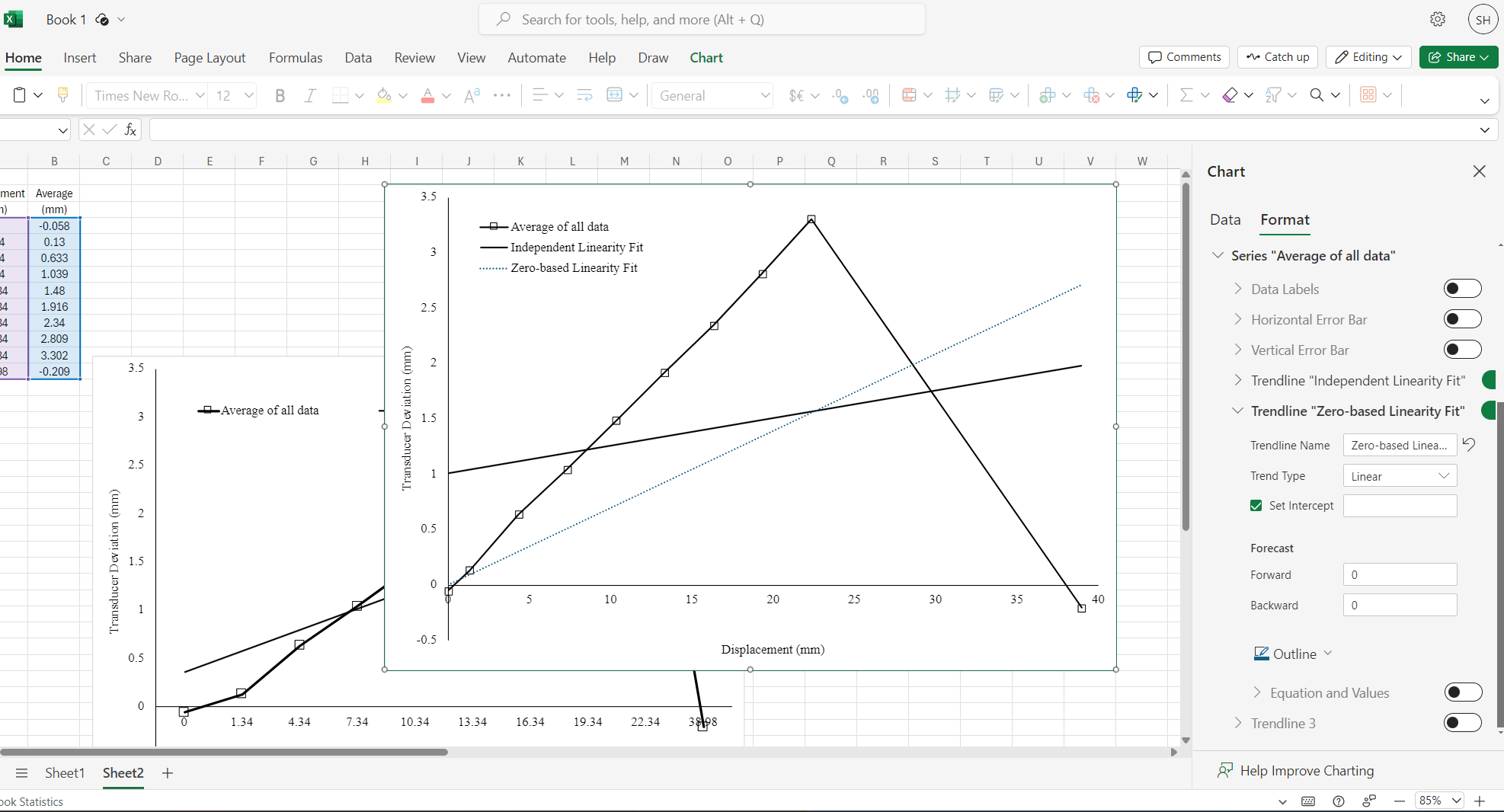Open the Editing mode button
The width and height of the screenshot is (1504, 812).
tap(1368, 57)
